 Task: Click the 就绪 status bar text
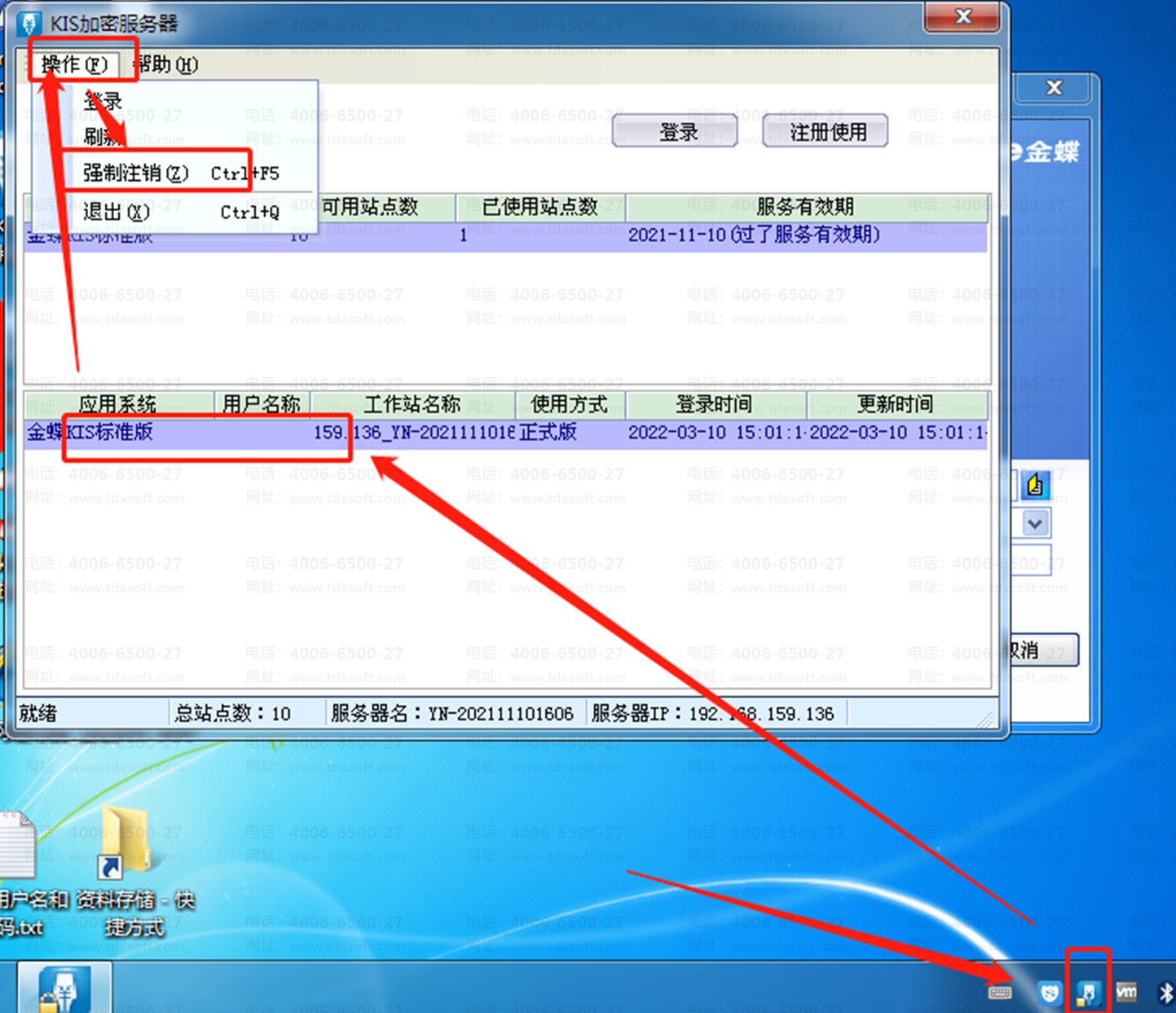click(x=38, y=714)
